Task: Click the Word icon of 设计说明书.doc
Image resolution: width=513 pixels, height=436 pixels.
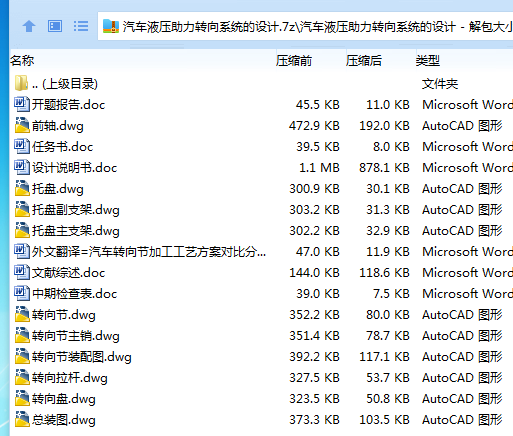Action: click(x=22, y=167)
